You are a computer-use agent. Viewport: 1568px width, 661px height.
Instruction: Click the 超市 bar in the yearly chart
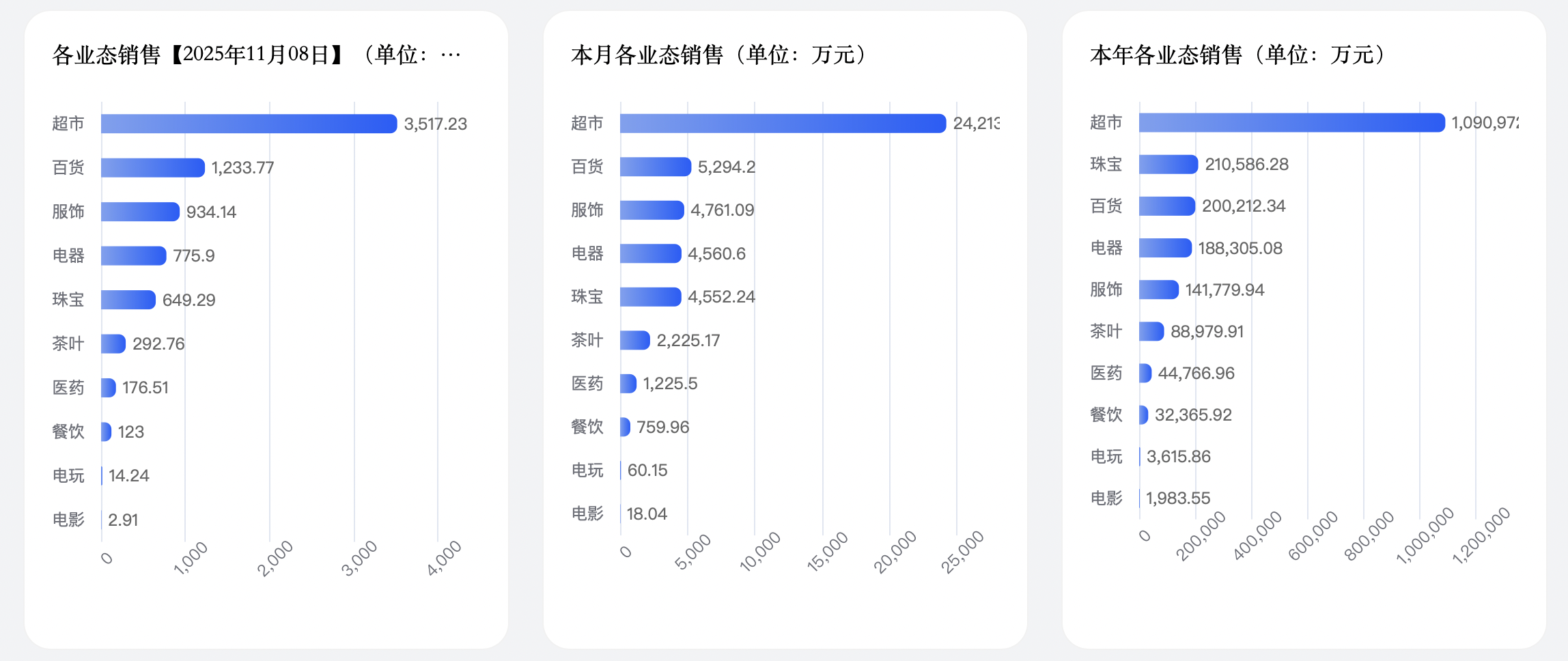click(x=1291, y=122)
